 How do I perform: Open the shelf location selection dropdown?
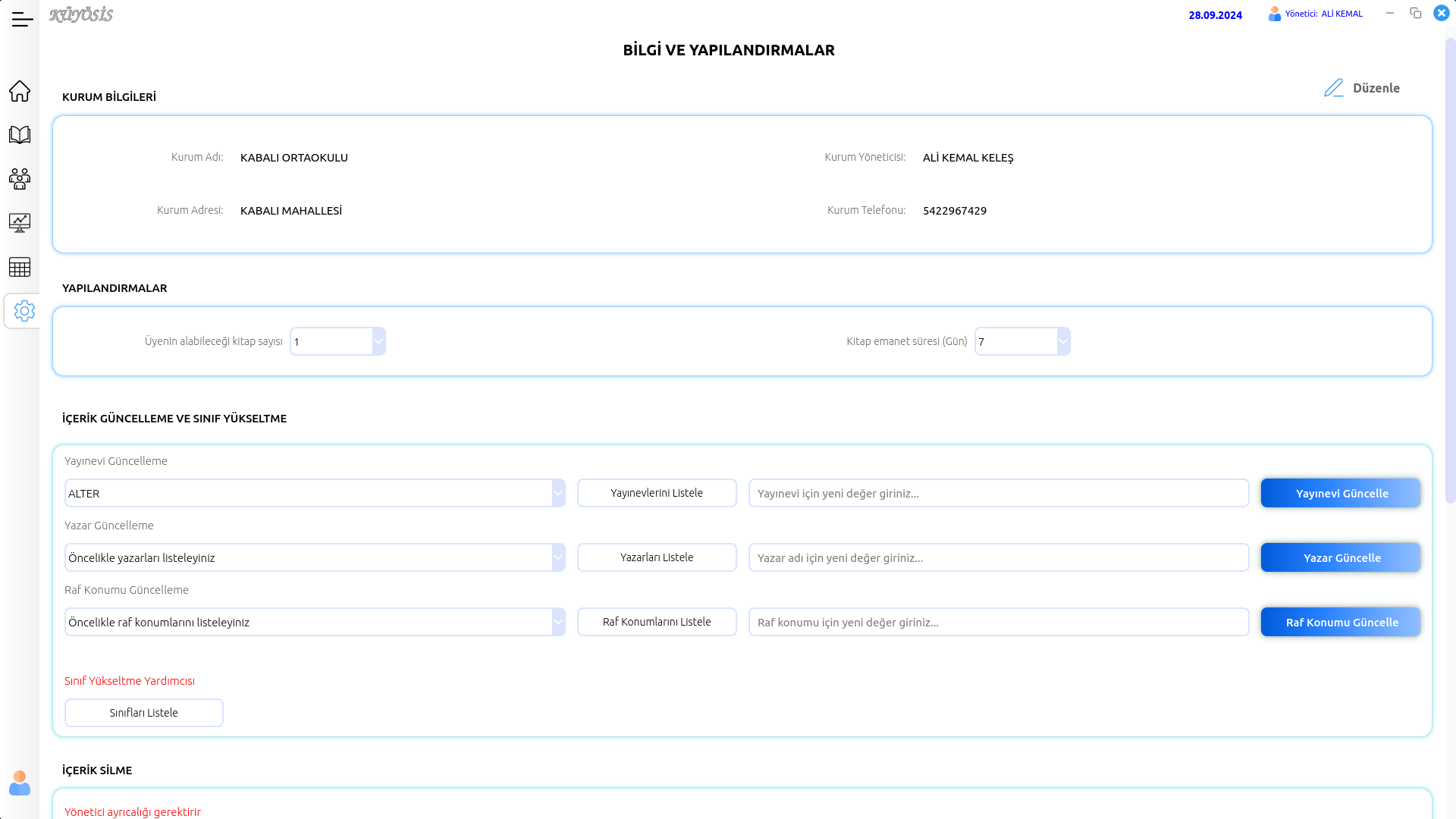pyautogui.click(x=558, y=622)
